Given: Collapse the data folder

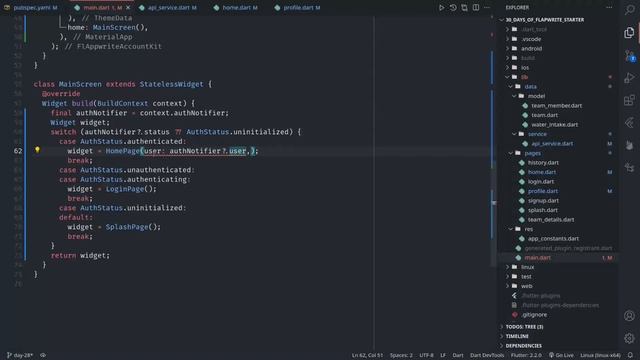Looking at the screenshot, I should click(531, 87).
